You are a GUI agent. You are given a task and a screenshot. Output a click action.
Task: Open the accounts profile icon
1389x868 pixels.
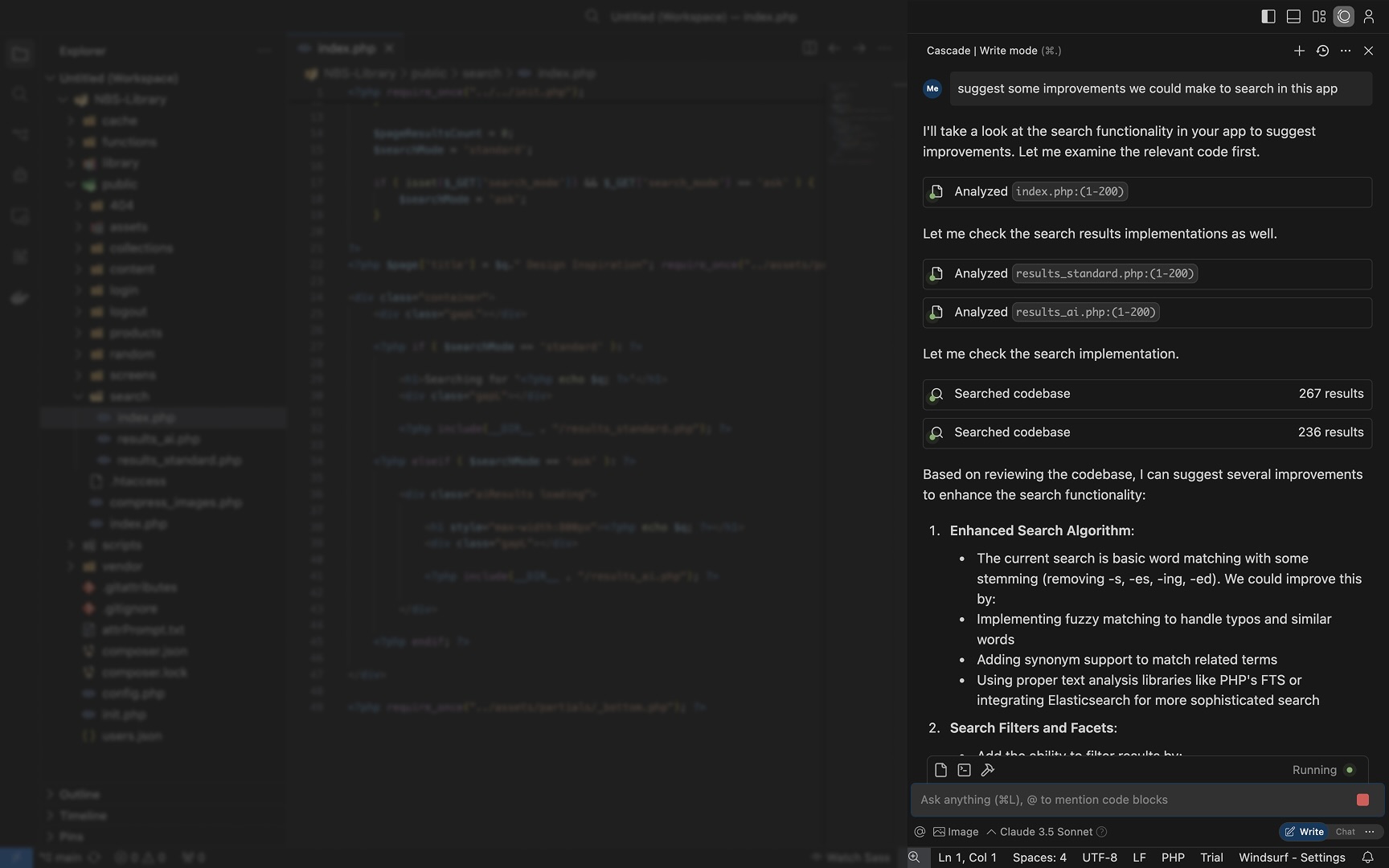1369,17
